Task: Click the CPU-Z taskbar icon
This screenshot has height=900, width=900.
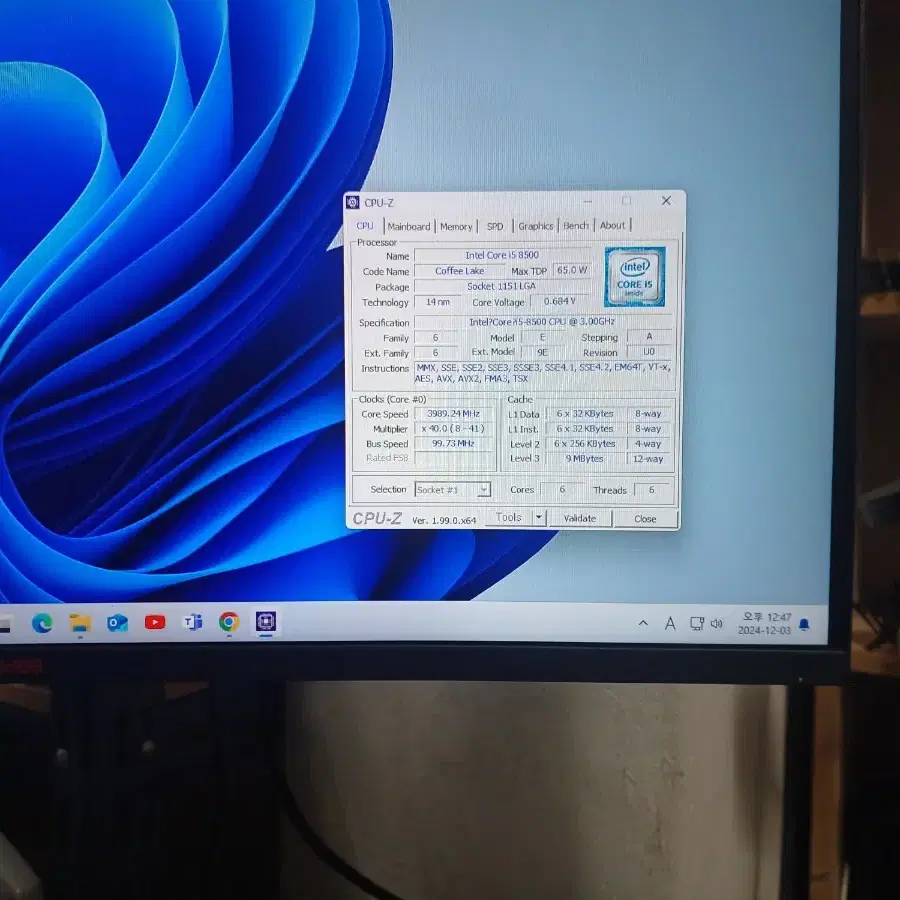Action: point(266,621)
